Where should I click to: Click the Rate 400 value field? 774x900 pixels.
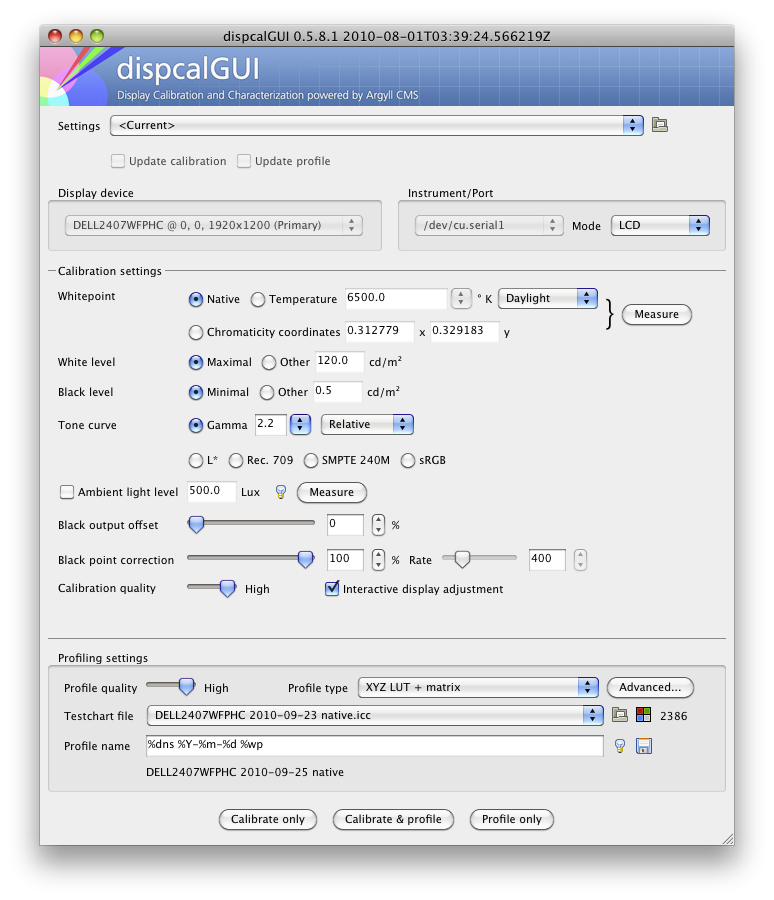coord(547,559)
